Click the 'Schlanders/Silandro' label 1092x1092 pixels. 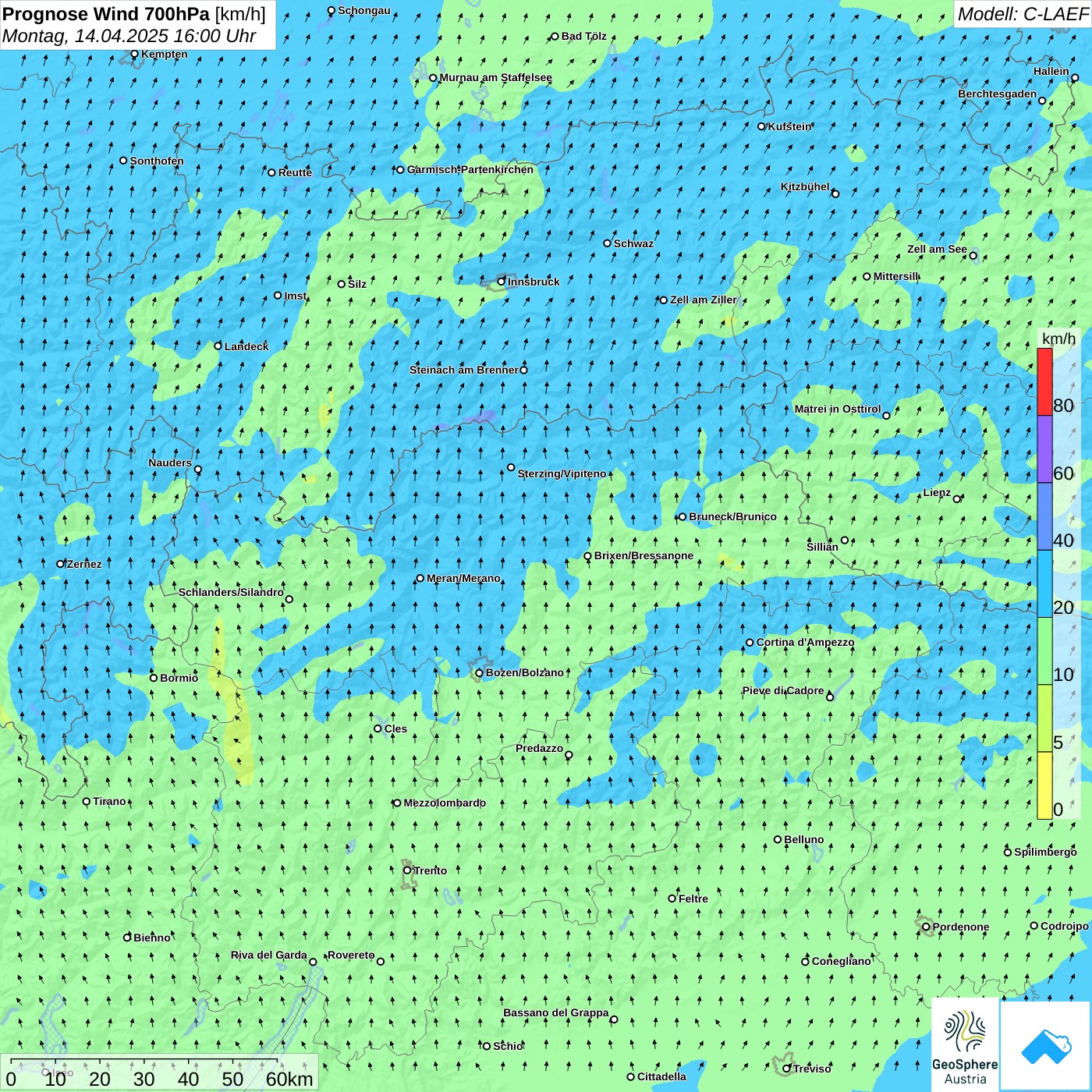231,592
